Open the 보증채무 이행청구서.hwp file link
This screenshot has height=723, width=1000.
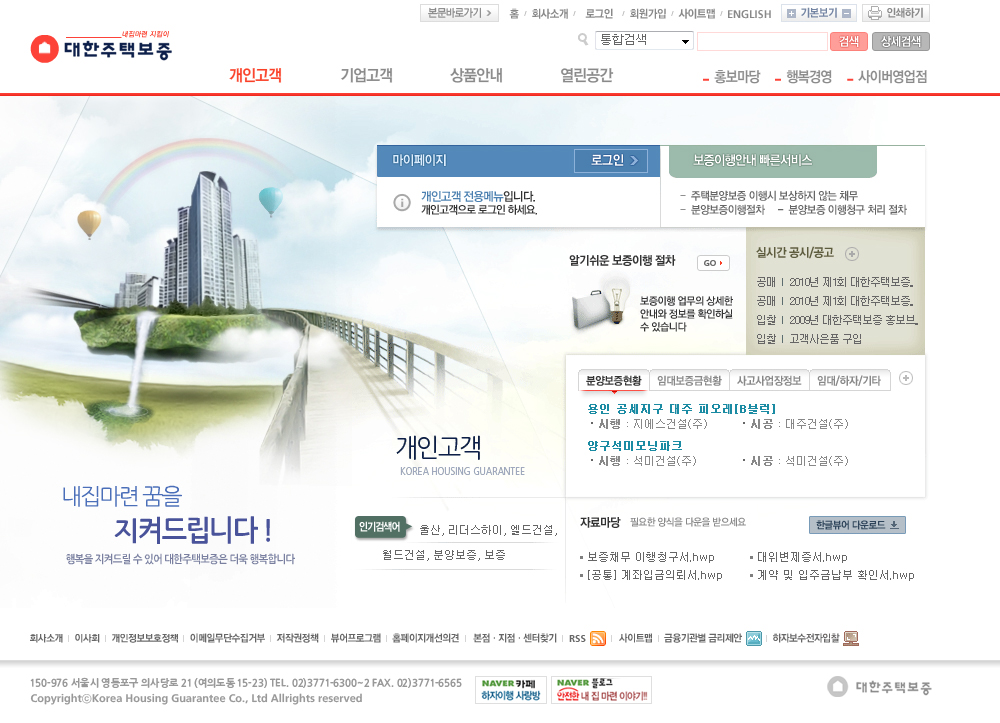click(x=650, y=556)
